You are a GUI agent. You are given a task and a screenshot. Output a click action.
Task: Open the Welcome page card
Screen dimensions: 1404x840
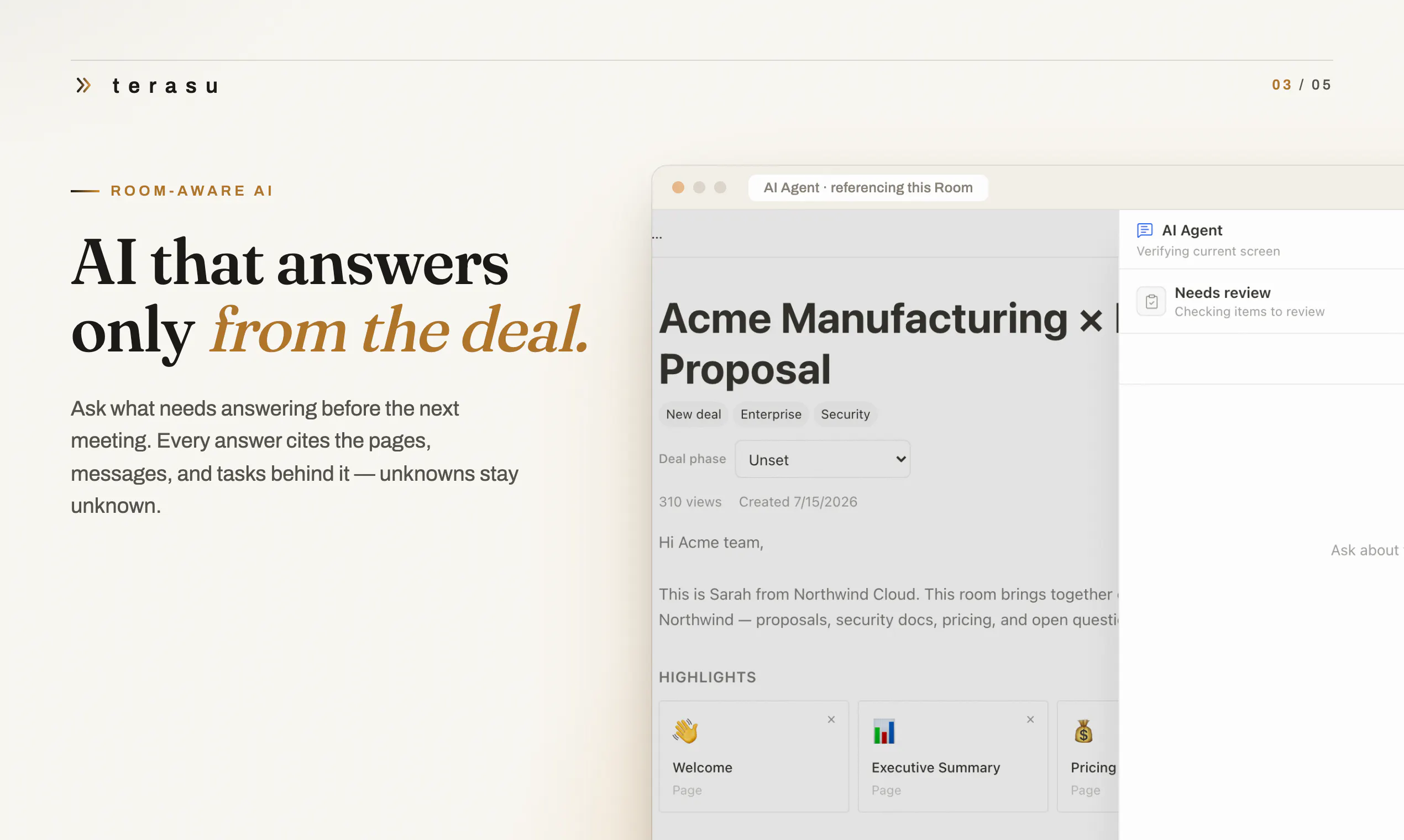click(x=753, y=757)
